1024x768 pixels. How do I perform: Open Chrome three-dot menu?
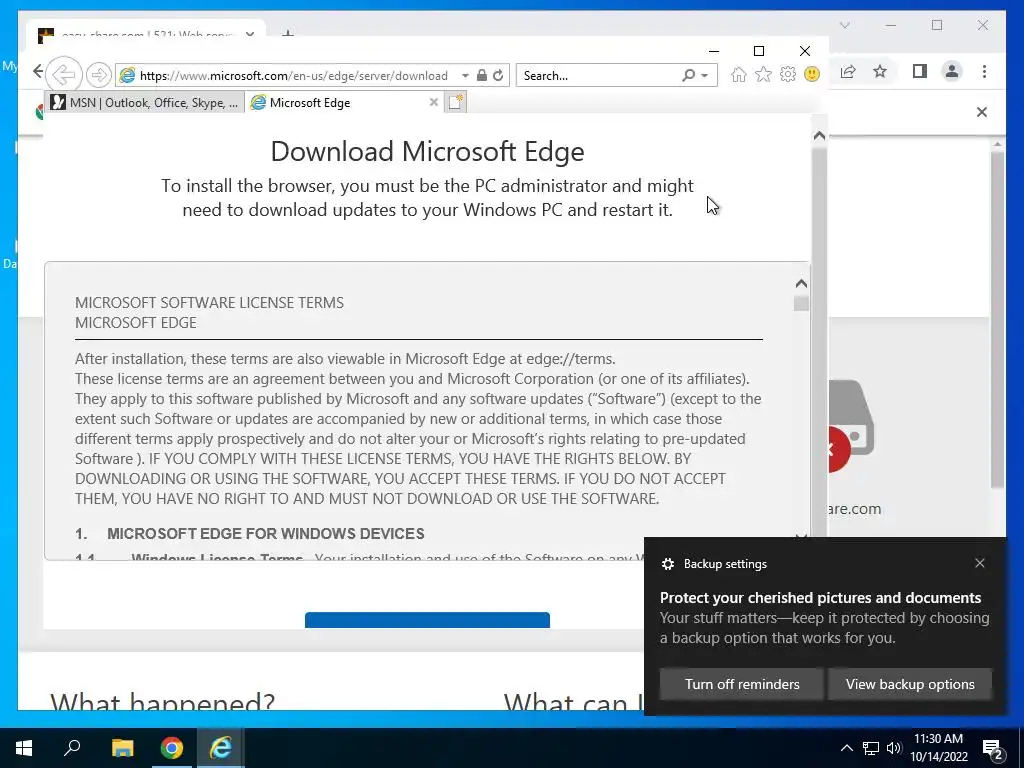[984, 71]
